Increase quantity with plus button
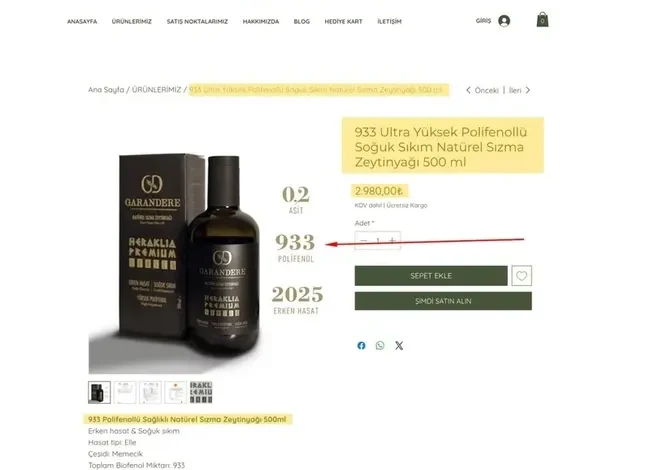Viewport: 650px width, 470px height. [x=392, y=240]
